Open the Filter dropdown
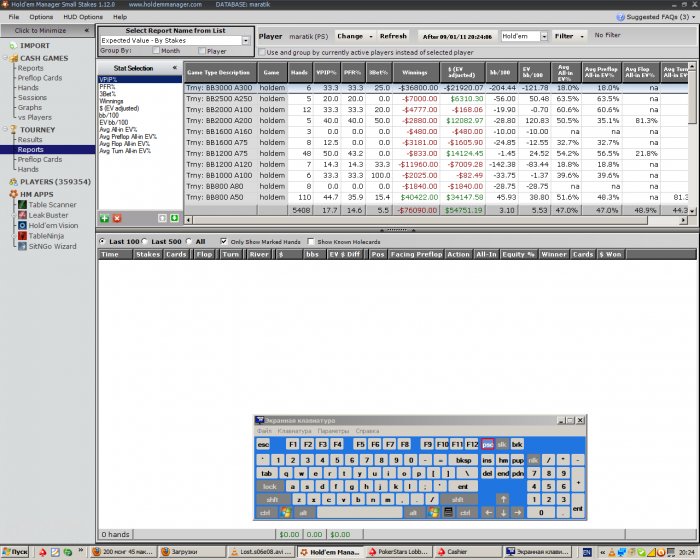Image resolution: width=700 pixels, height=560 pixels. pyautogui.click(x=569, y=36)
